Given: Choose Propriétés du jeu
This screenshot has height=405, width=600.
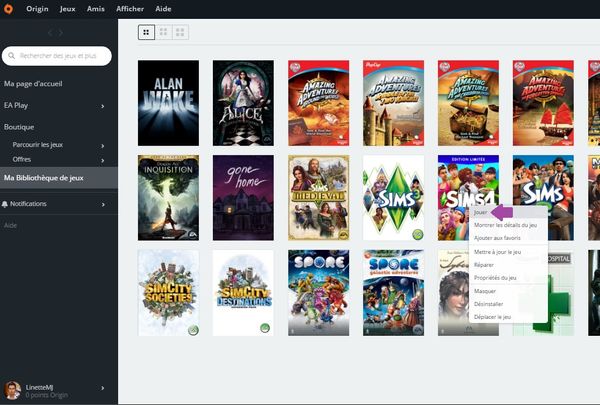Looking at the screenshot, I should pos(495,278).
